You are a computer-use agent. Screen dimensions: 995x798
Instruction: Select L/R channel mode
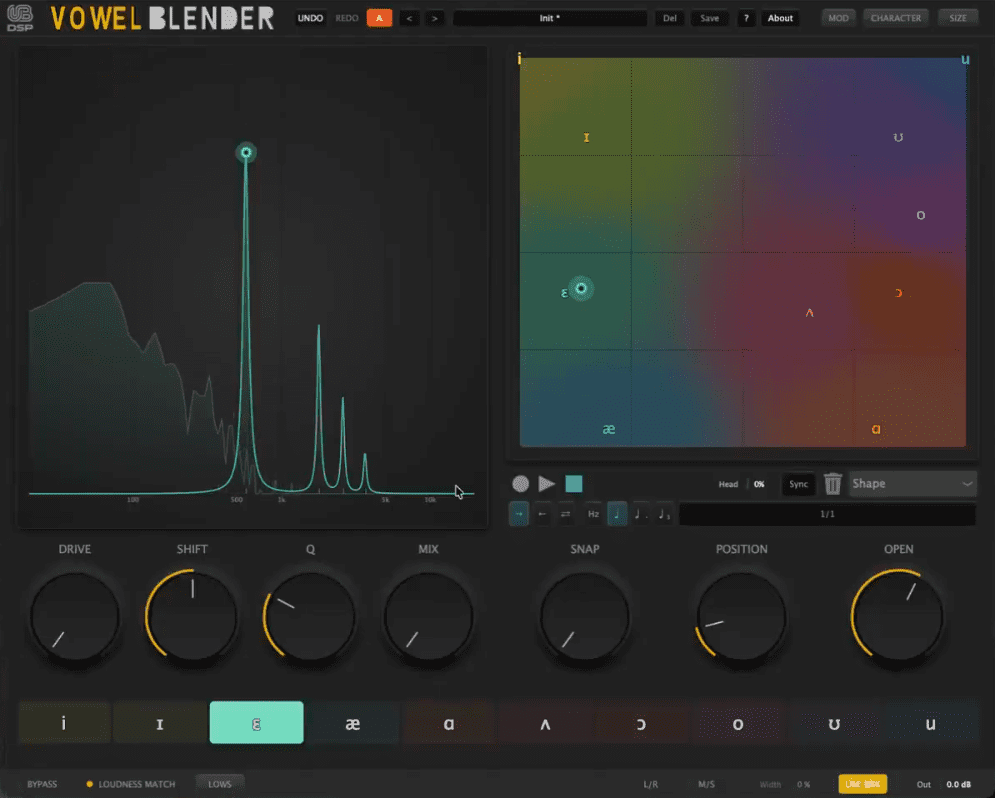point(650,784)
